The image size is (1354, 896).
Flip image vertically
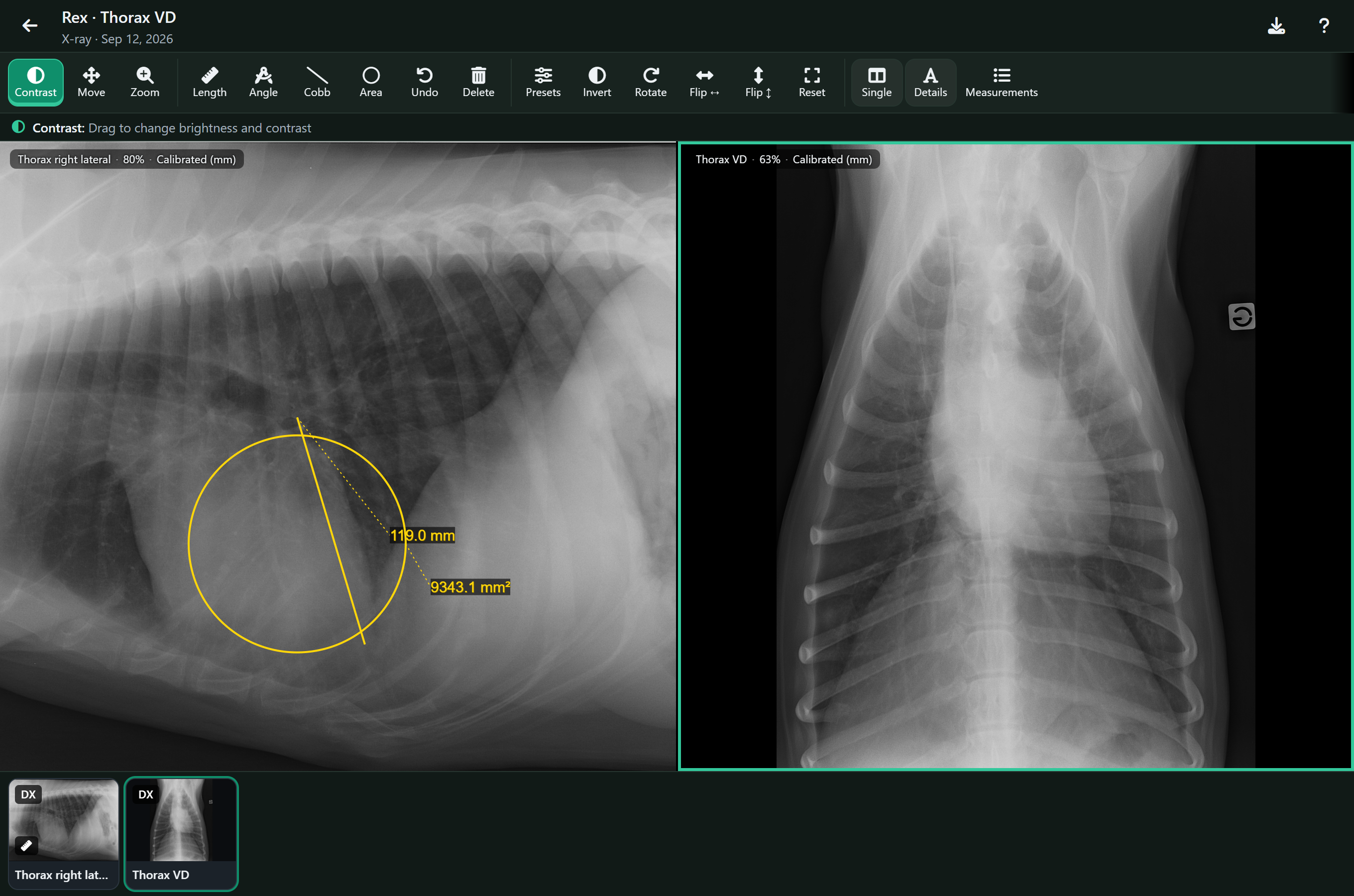tap(758, 83)
